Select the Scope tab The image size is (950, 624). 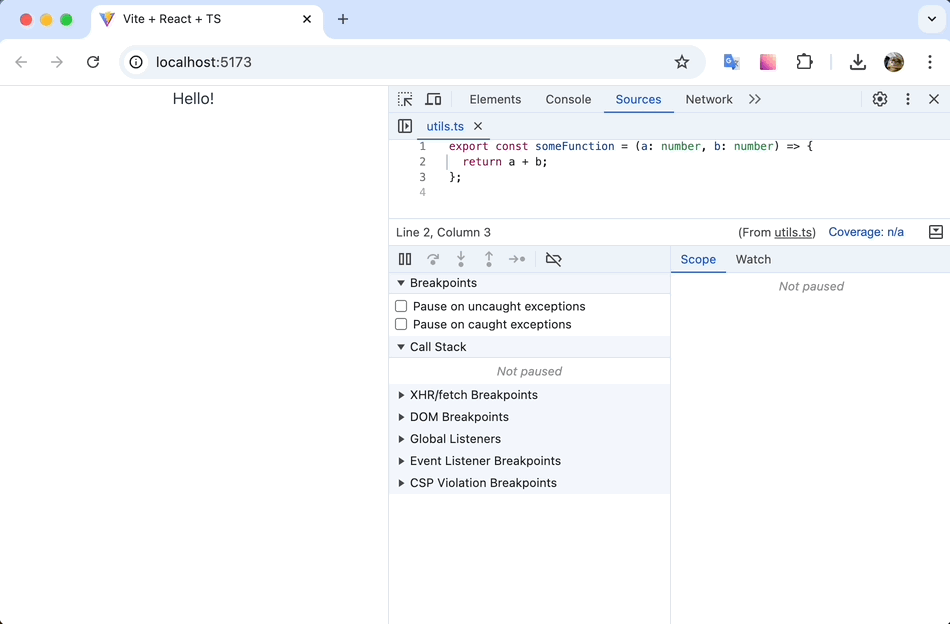point(698,259)
